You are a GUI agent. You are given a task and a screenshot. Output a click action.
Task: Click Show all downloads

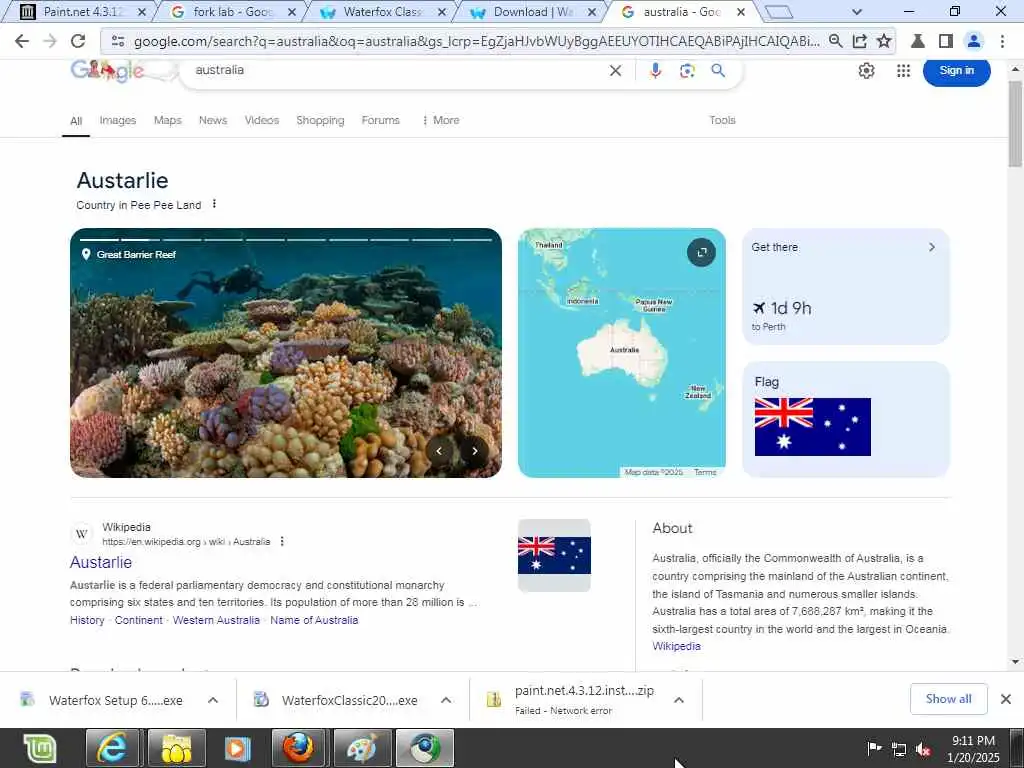pos(948,699)
